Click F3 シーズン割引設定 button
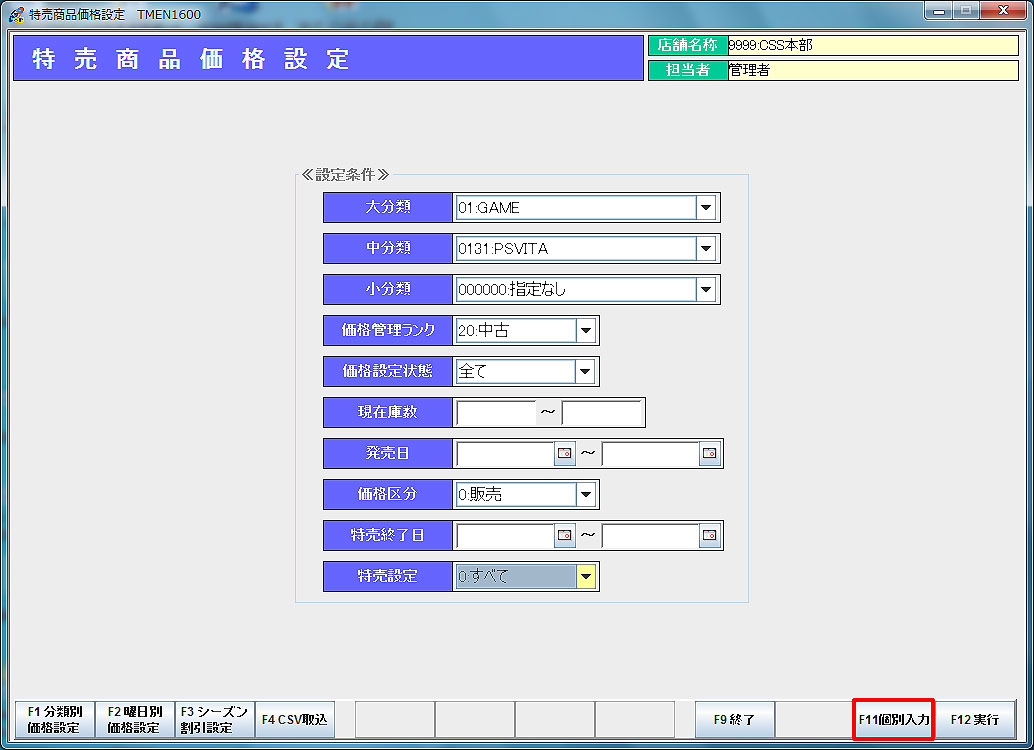 click(x=214, y=720)
